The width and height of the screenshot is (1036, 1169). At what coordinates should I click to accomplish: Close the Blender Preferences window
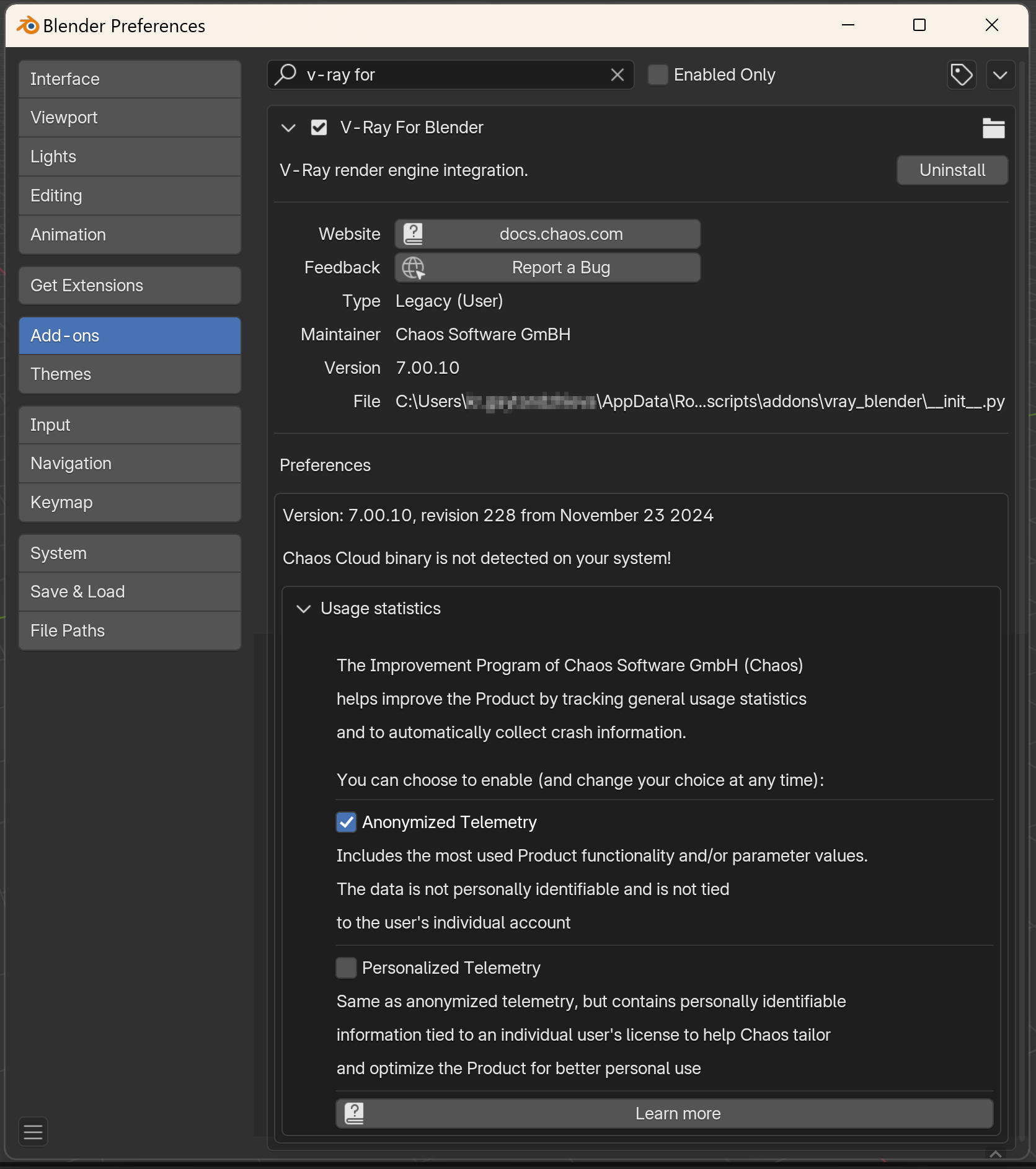992,25
